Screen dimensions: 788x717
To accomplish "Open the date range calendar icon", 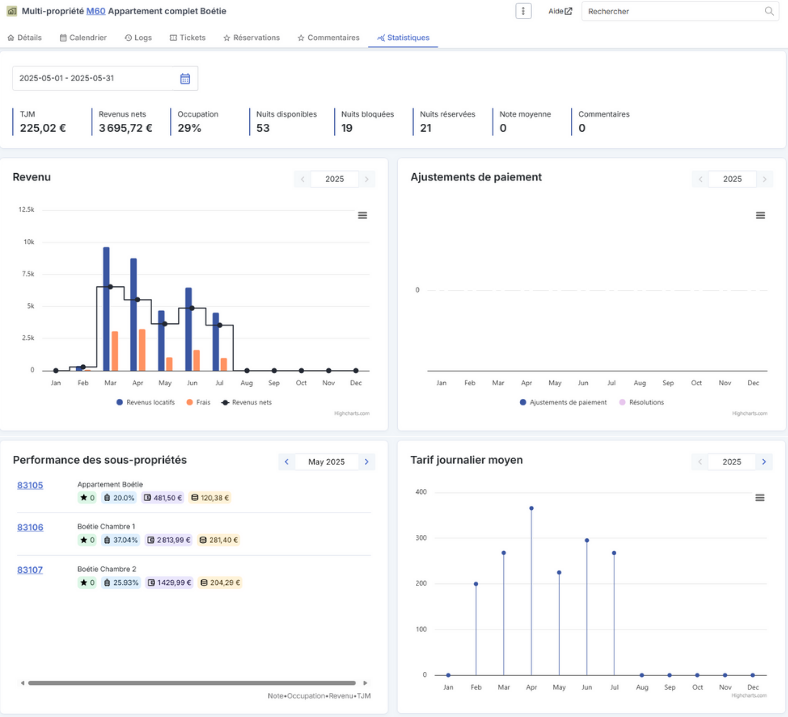I will coord(185,78).
